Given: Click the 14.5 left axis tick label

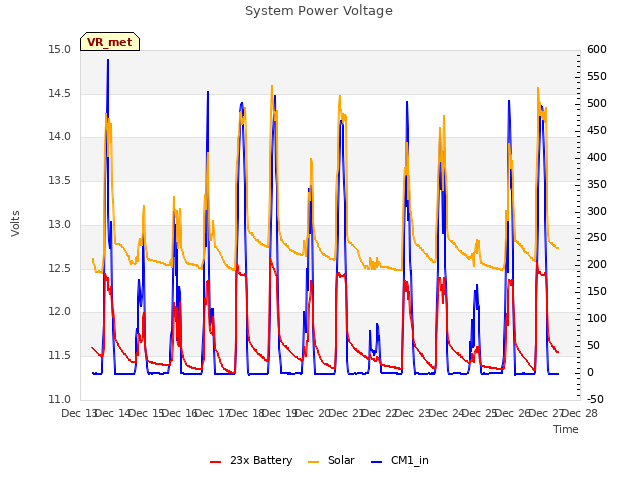Looking at the screenshot, I should coord(59,93).
